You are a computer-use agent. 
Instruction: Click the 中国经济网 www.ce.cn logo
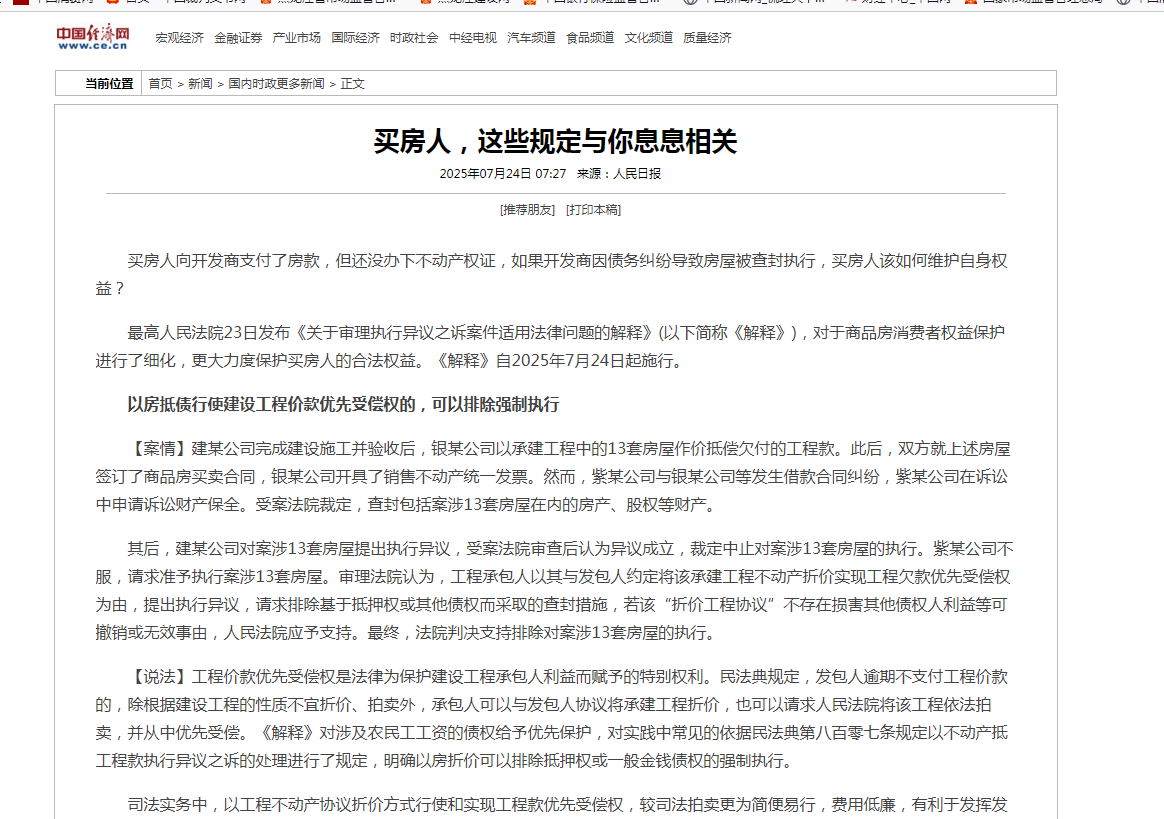coord(94,37)
